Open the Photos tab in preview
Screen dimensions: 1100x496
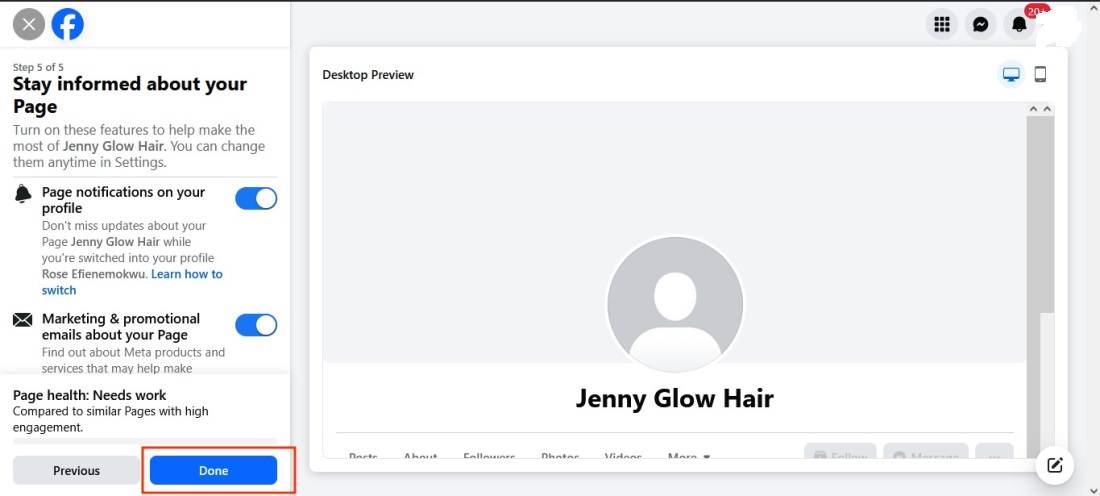point(560,457)
